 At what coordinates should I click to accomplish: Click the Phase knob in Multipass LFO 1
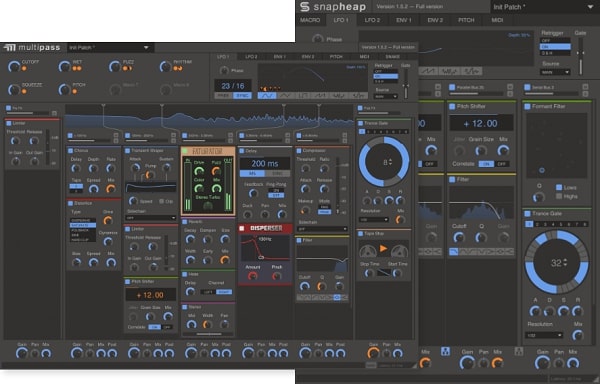[x=224, y=70]
